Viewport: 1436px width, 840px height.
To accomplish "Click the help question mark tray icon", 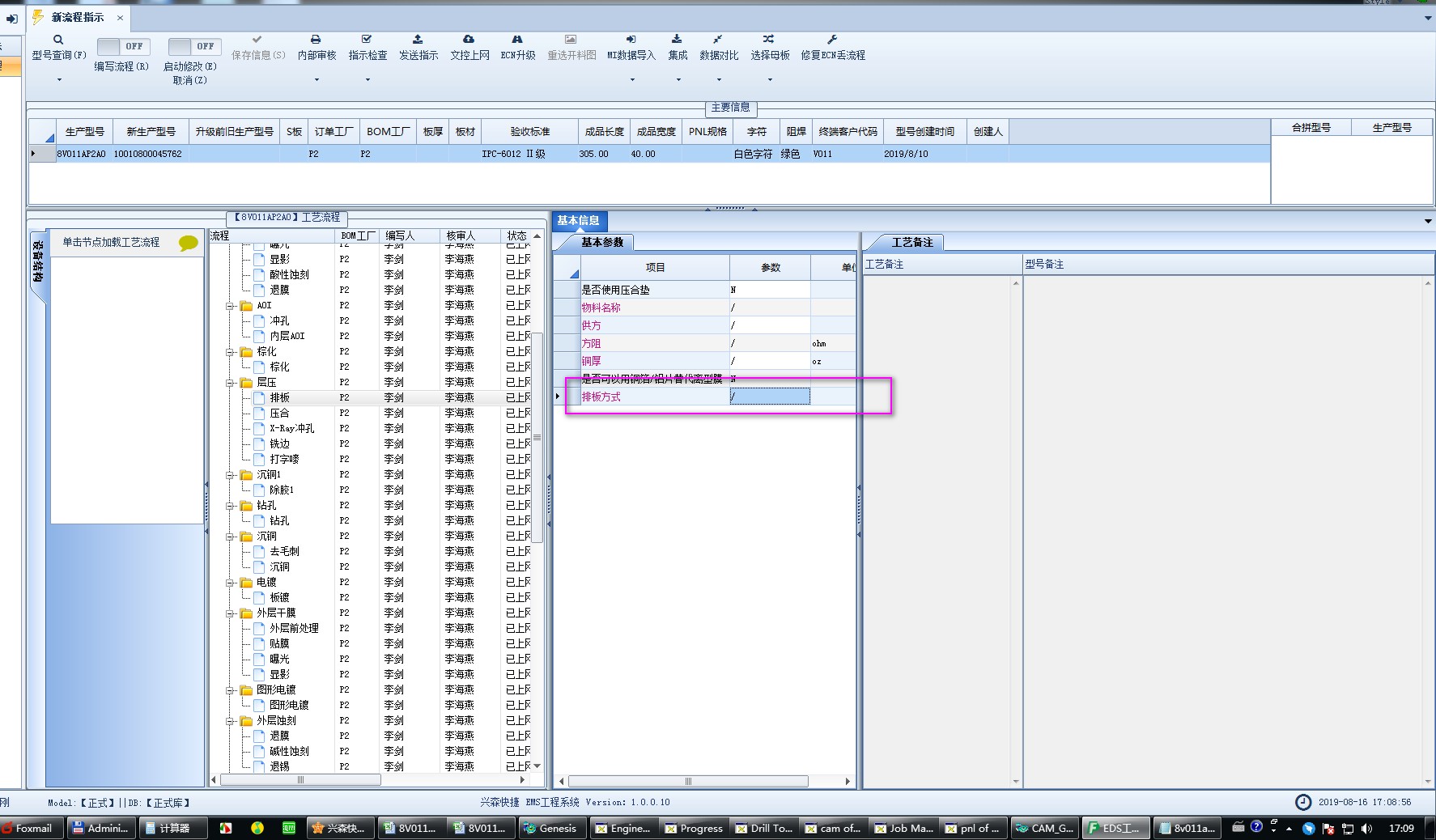I will tap(1256, 826).
